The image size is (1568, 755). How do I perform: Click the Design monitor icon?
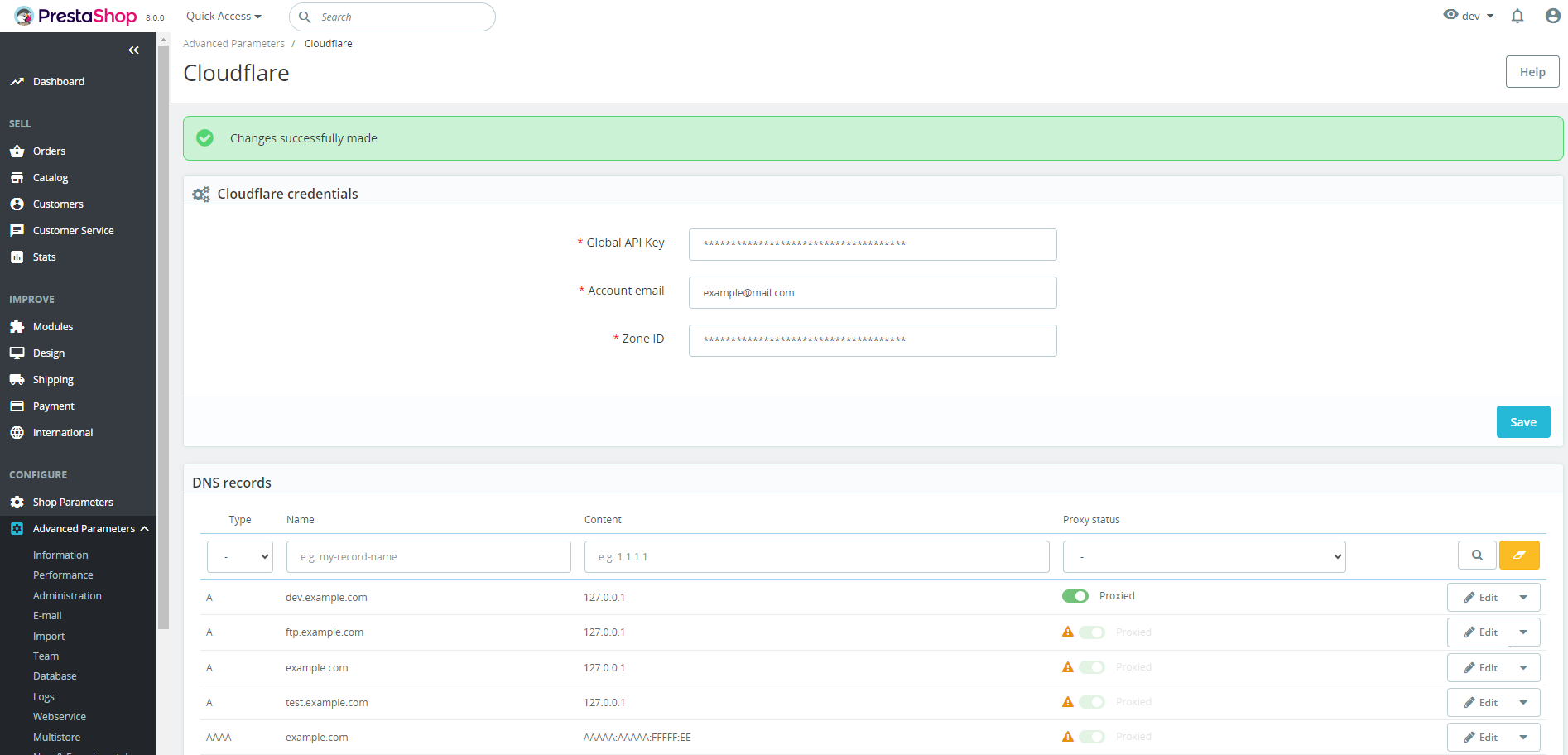(x=17, y=353)
